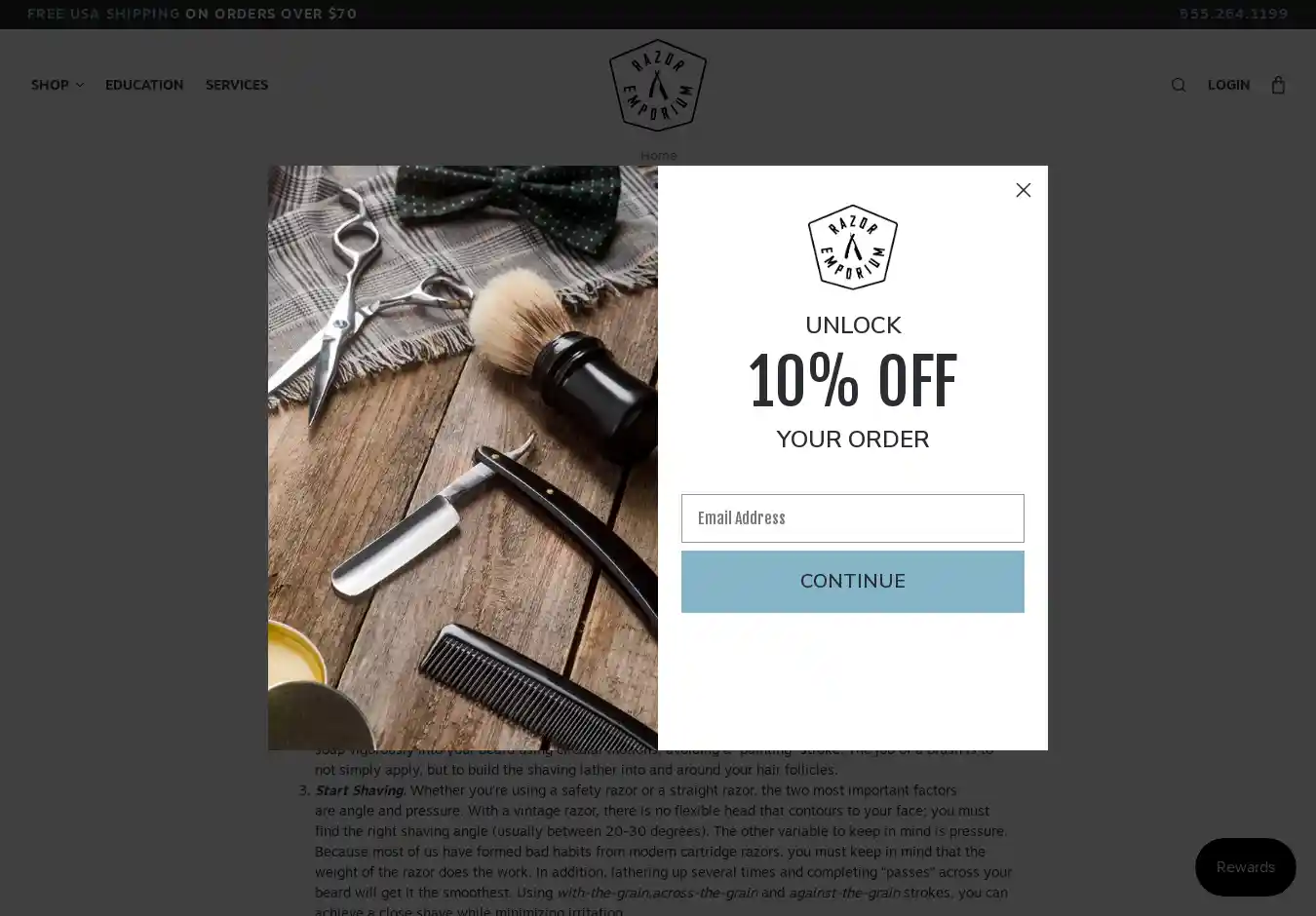This screenshot has height=916, width=1316.
Task: Close the 10% off popup dialog
Action: (1023, 190)
